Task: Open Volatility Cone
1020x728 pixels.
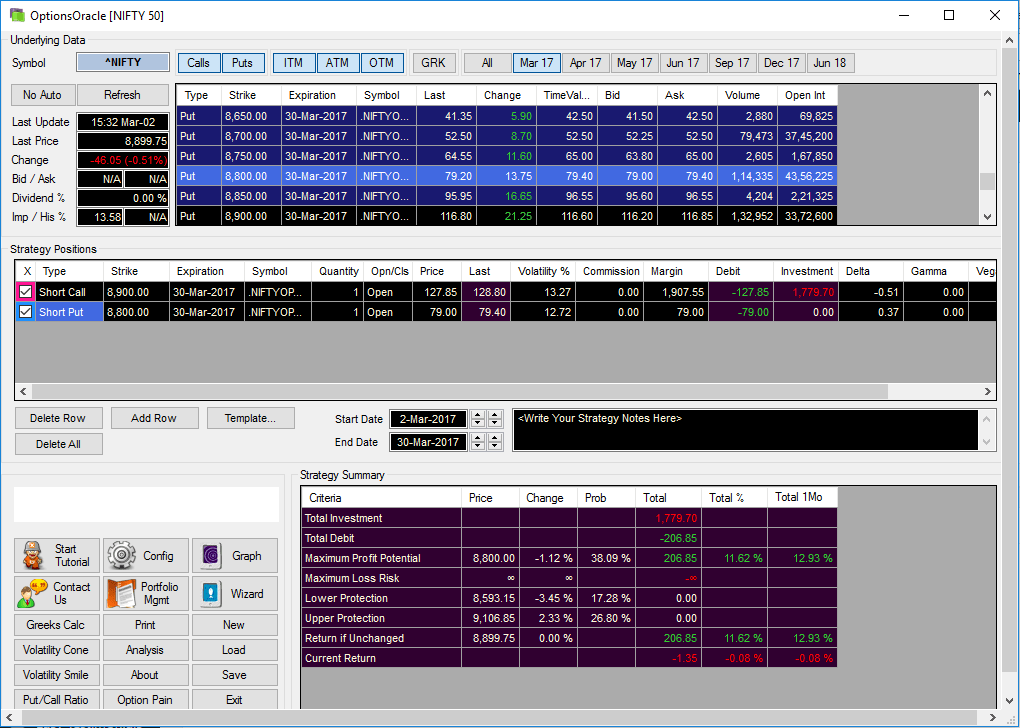Action: [57, 650]
